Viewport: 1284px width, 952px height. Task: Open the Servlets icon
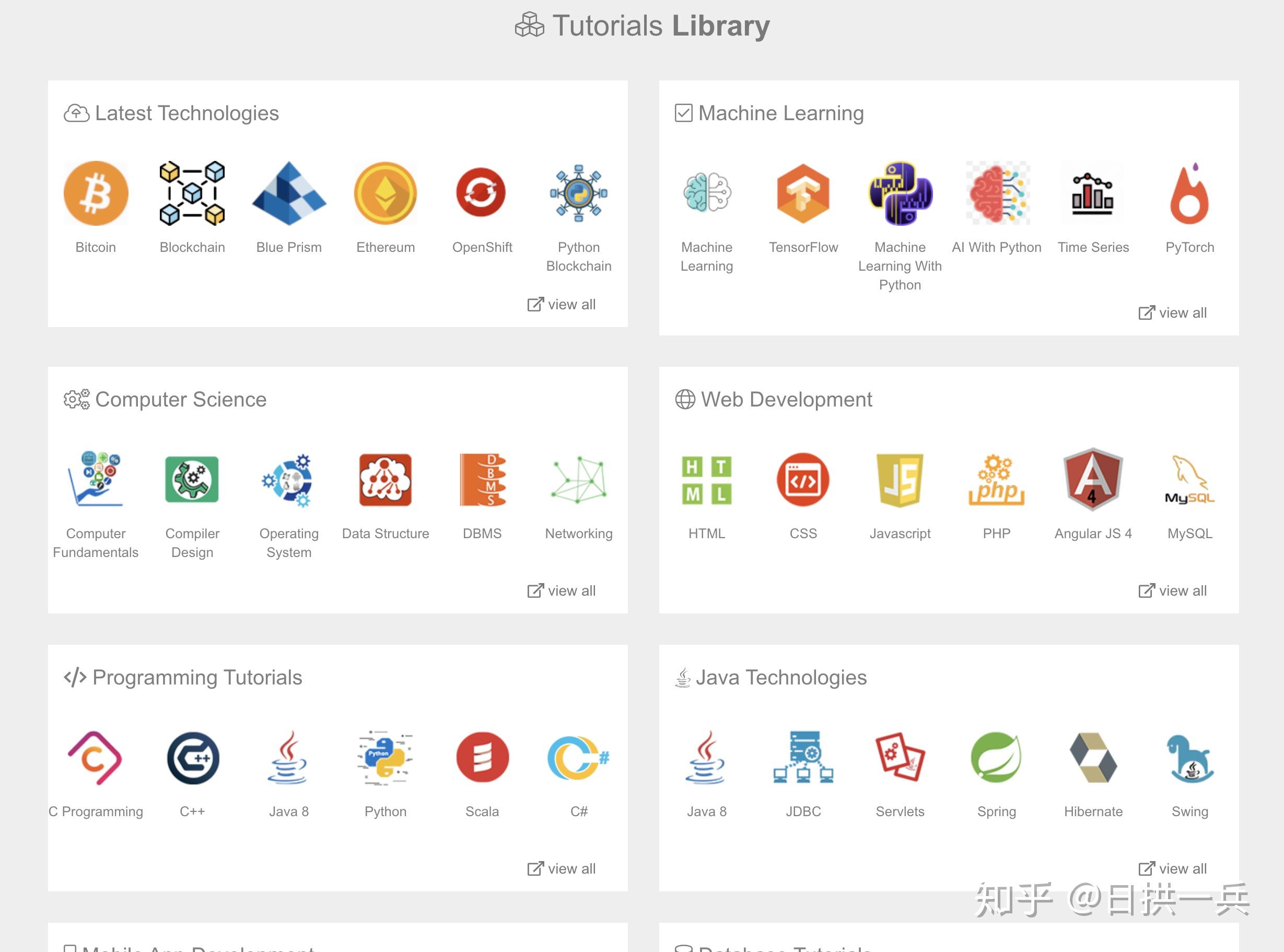click(900, 757)
